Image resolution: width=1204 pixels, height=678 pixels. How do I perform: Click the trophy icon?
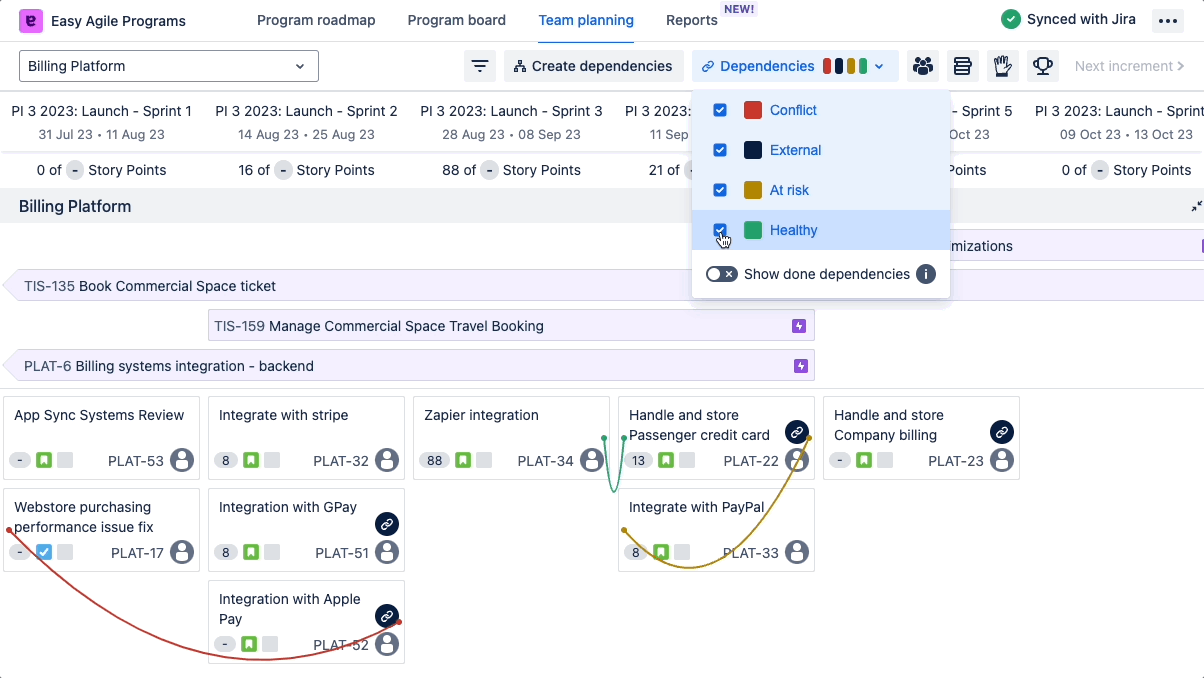tap(1042, 66)
